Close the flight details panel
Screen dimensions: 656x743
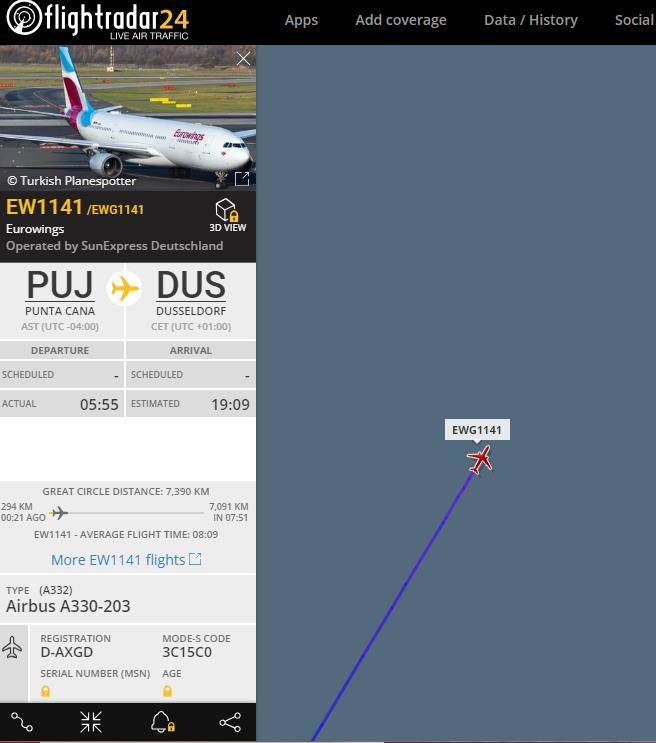(x=243, y=59)
